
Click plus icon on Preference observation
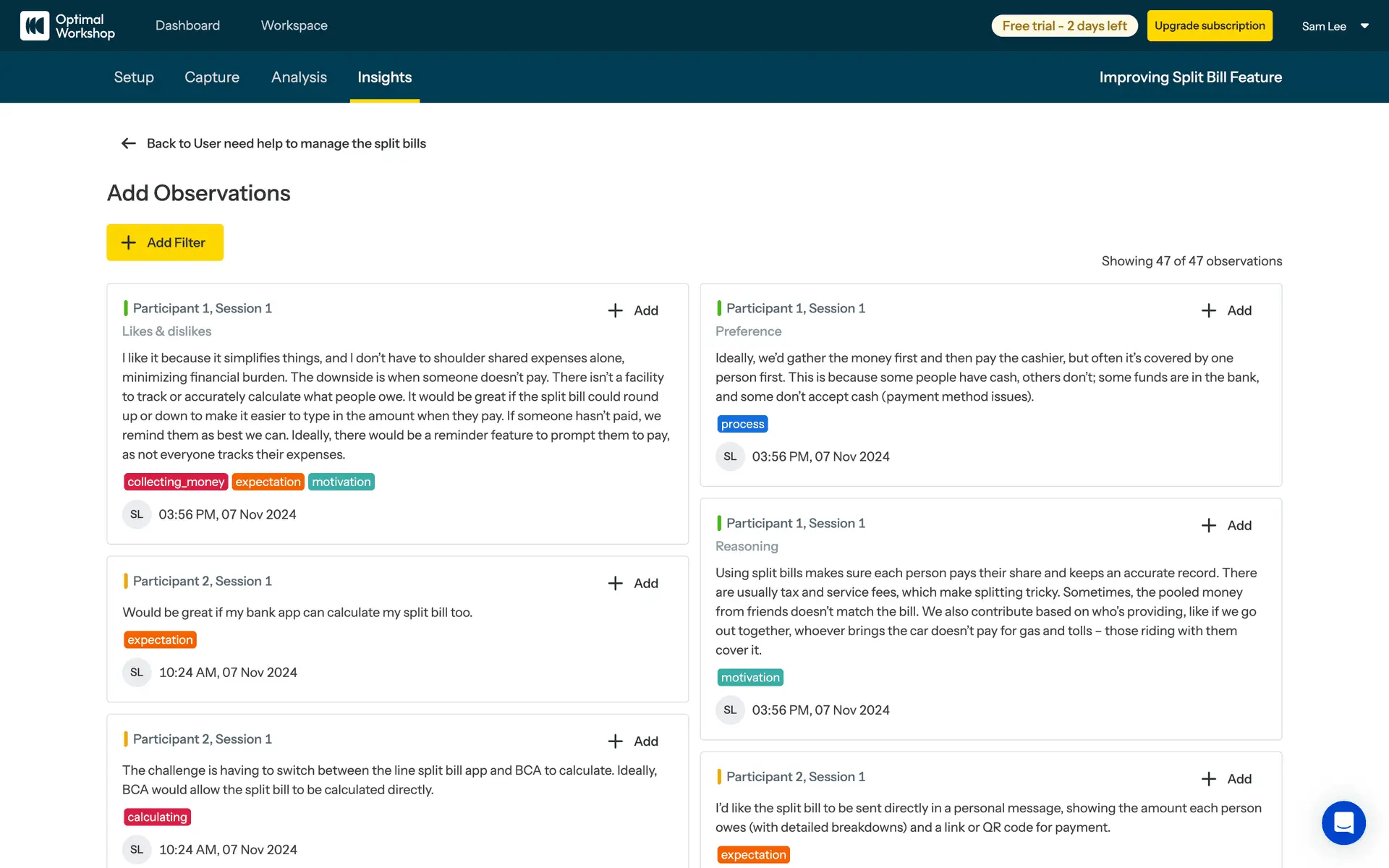[x=1209, y=310]
